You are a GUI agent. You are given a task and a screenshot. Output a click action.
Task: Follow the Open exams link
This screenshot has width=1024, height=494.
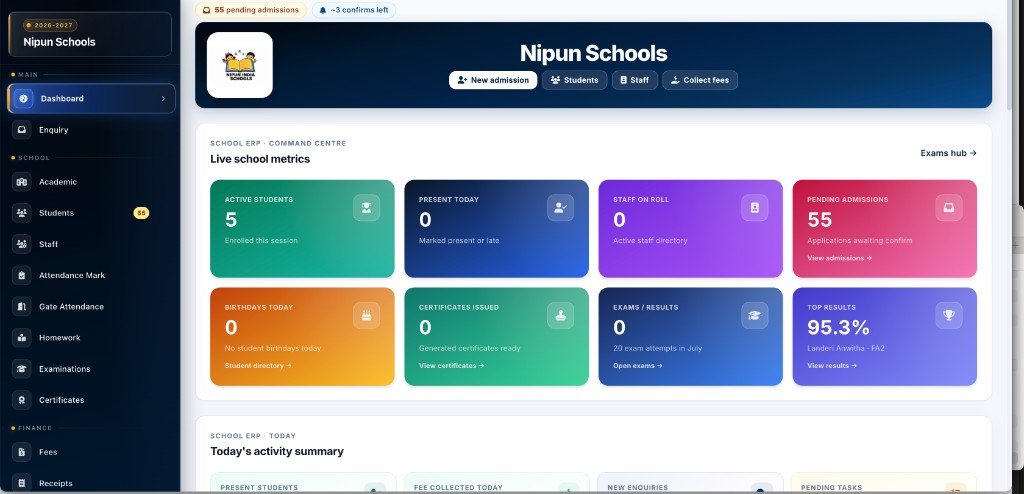(637, 366)
